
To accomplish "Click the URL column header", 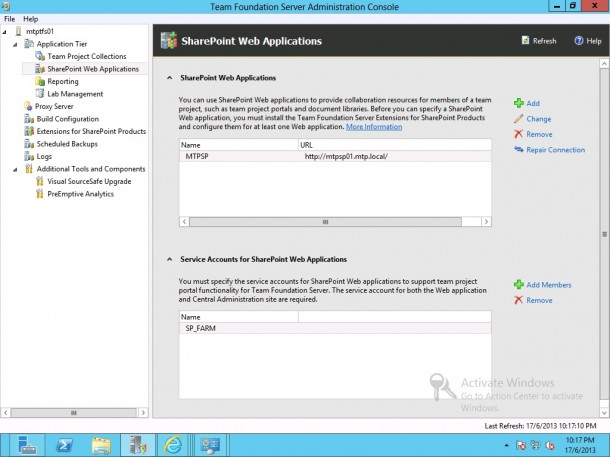I will coord(394,145).
